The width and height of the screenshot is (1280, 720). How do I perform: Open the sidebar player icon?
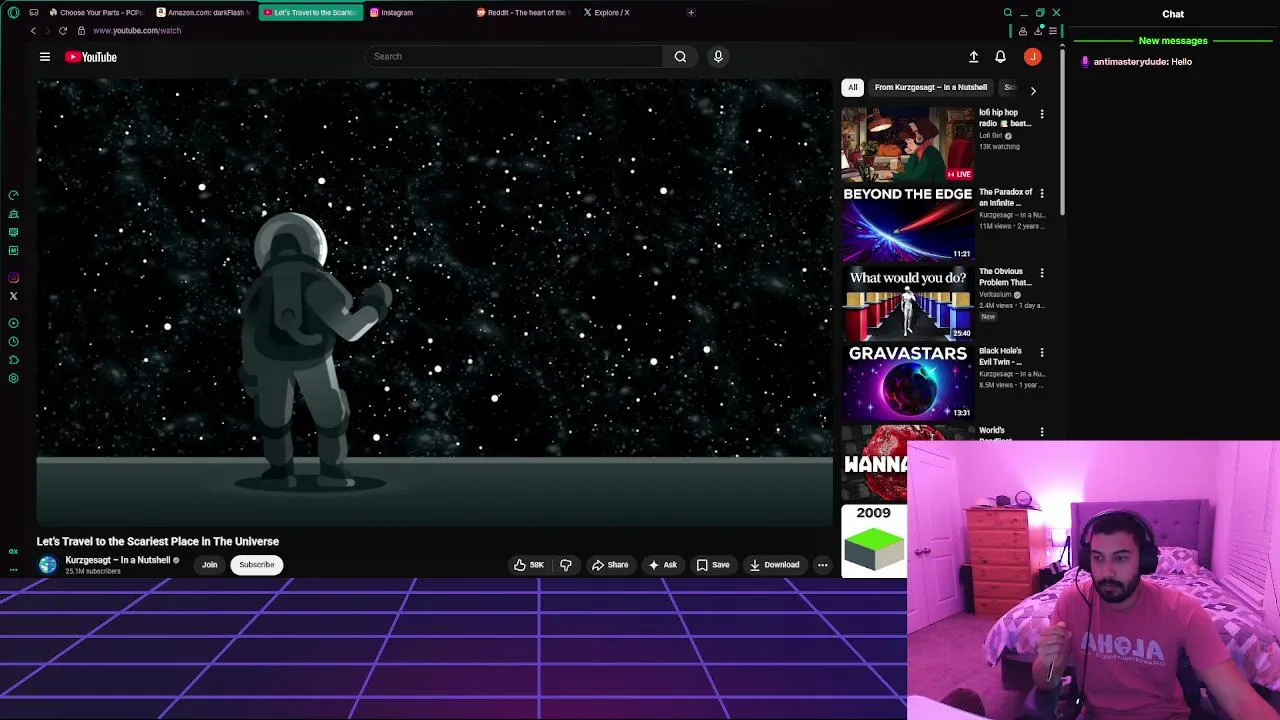point(13,323)
